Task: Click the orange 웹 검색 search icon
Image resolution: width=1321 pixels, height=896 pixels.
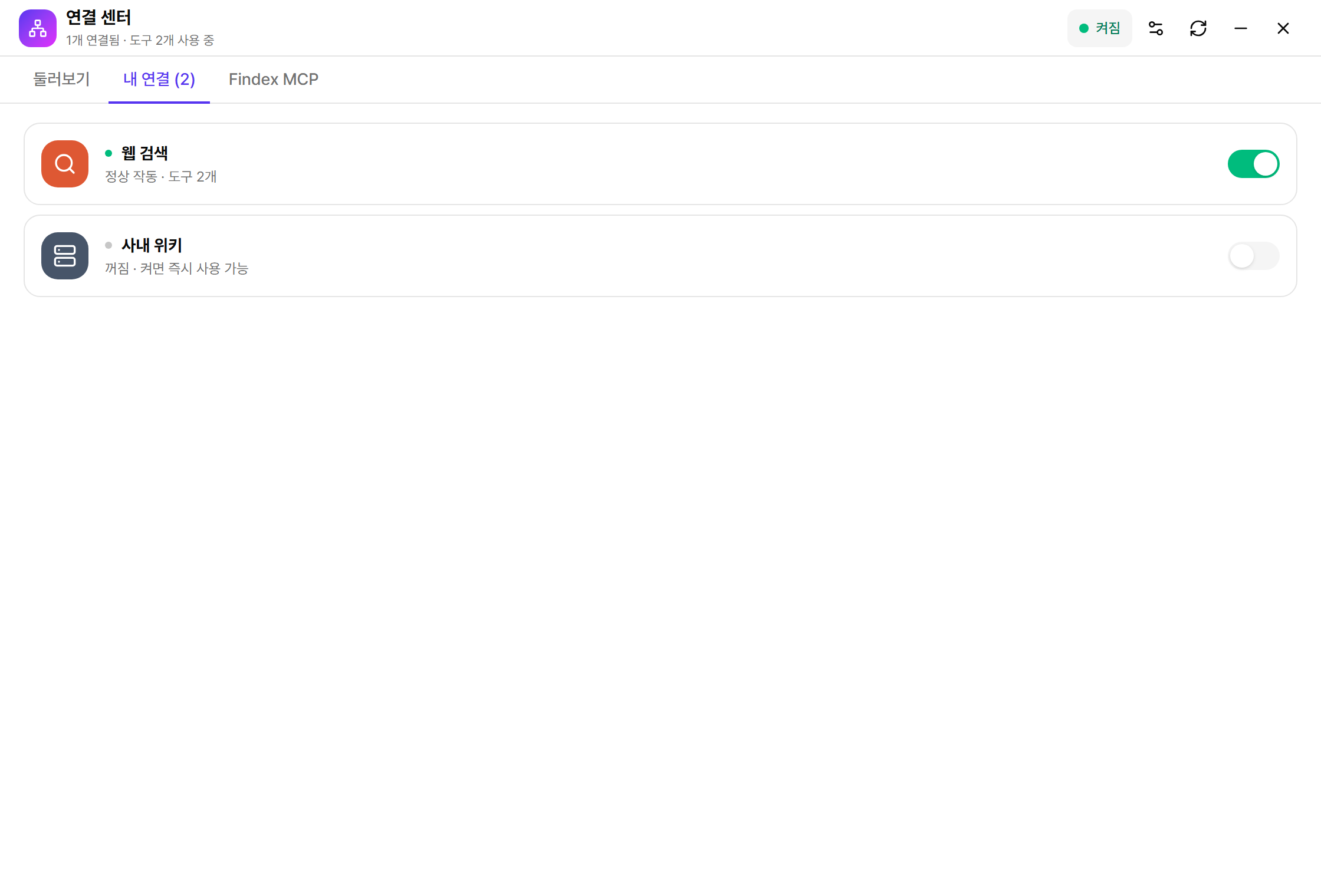Action: tap(65, 164)
